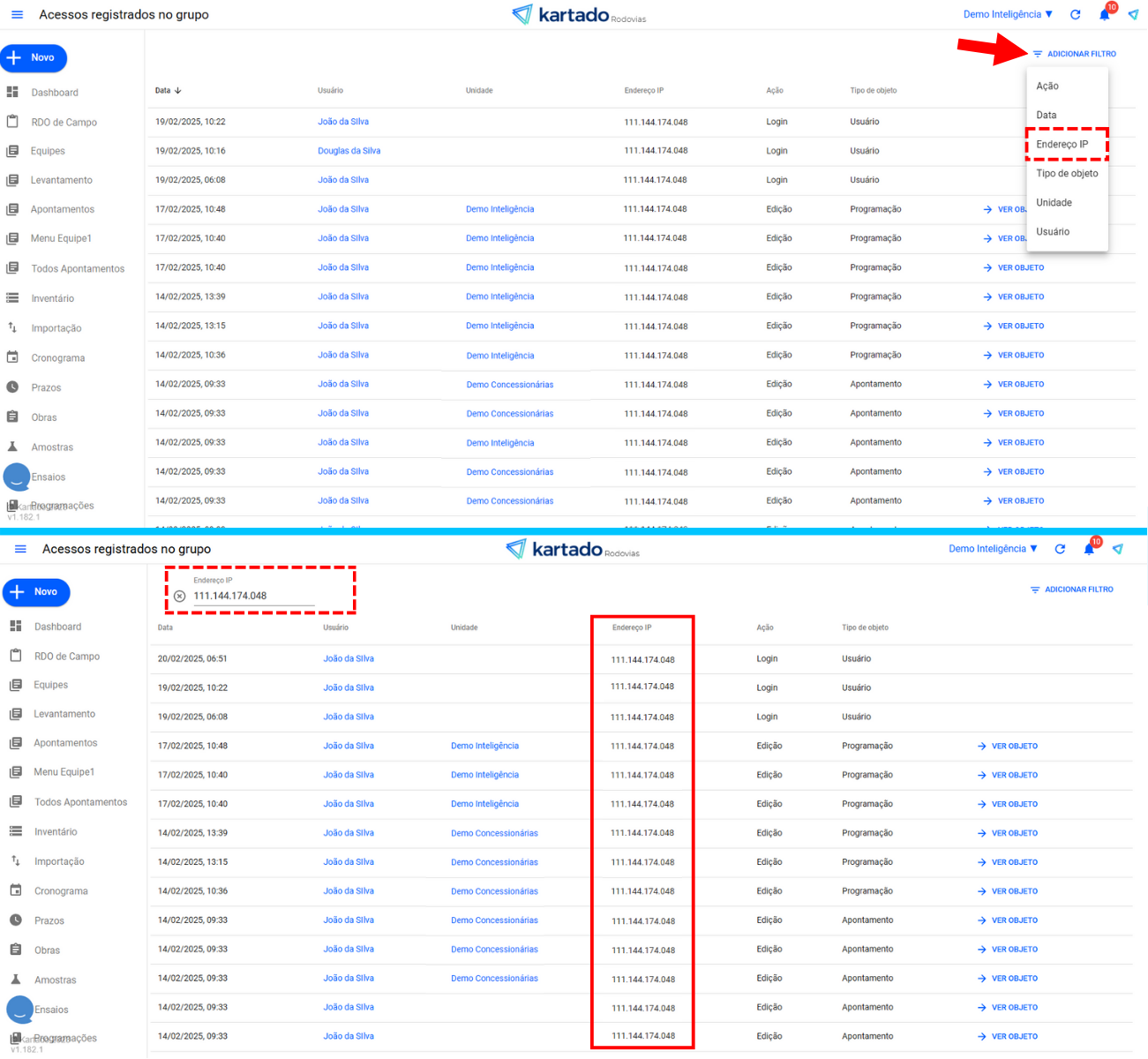
Task: Clear the Endereço IP filter with X icon
Action: point(180,597)
